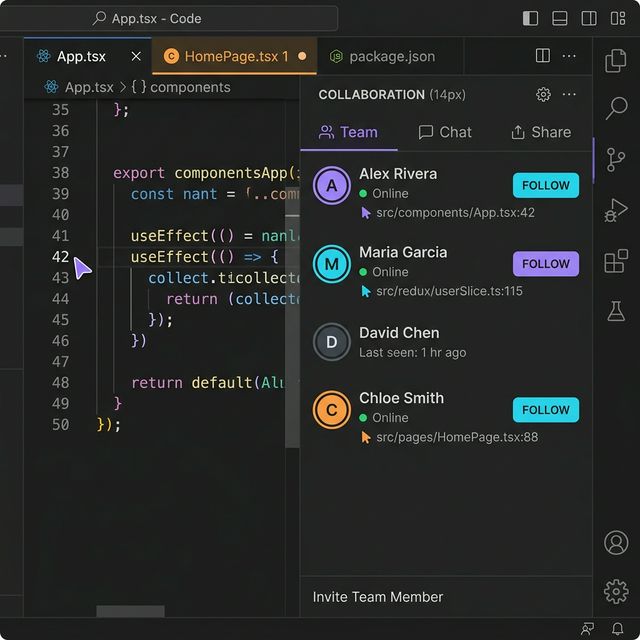This screenshot has width=640, height=640.
Task: Click the export keyword on line 38
Action: tap(139, 173)
